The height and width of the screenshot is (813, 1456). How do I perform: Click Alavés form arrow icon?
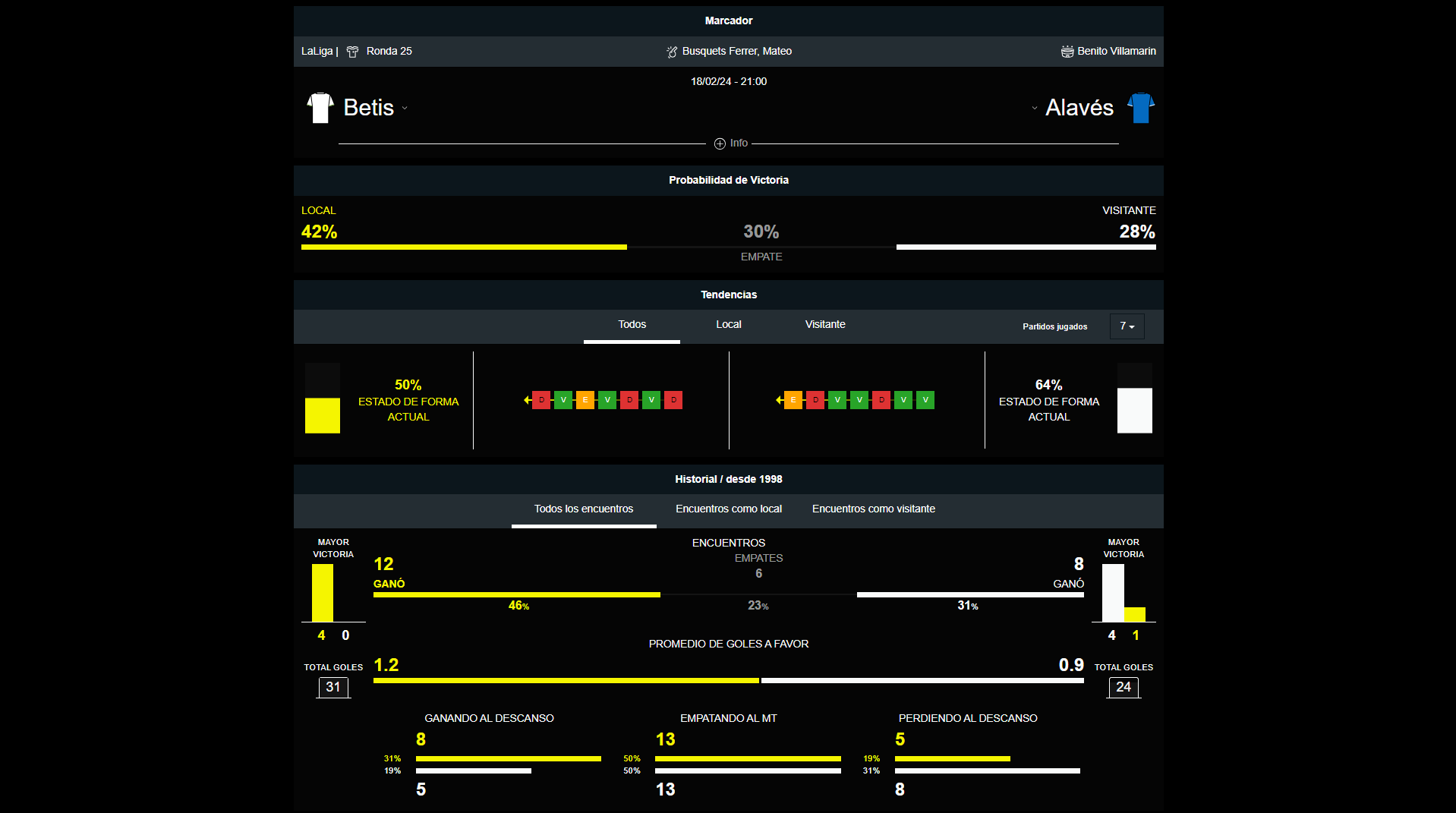click(x=779, y=400)
